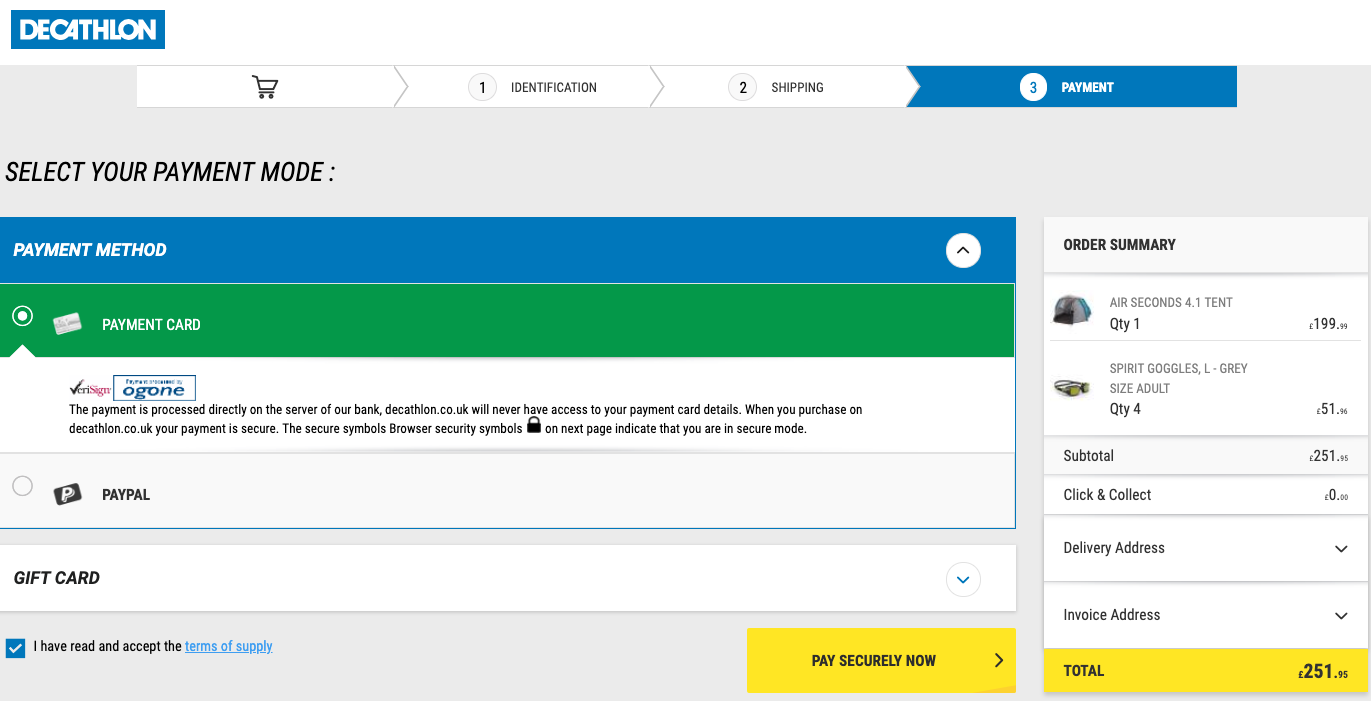
Task: Open the shopping cart step icon
Action: coord(265,86)
